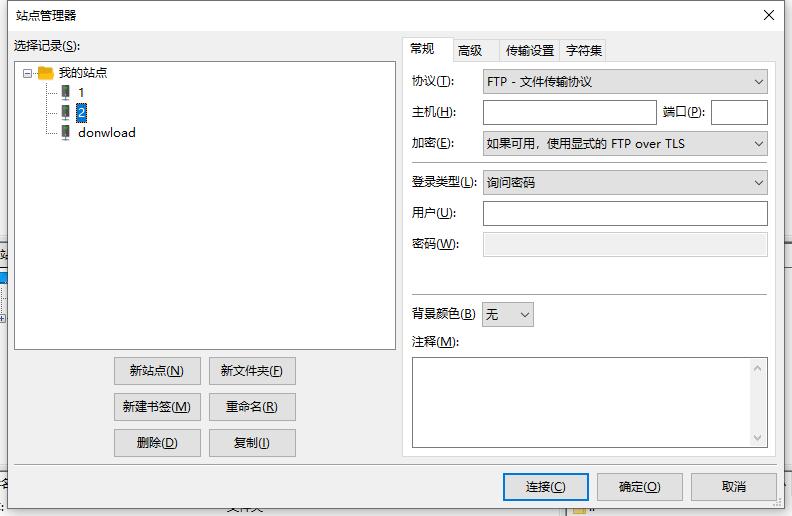Select the donwload site entry

107,133
